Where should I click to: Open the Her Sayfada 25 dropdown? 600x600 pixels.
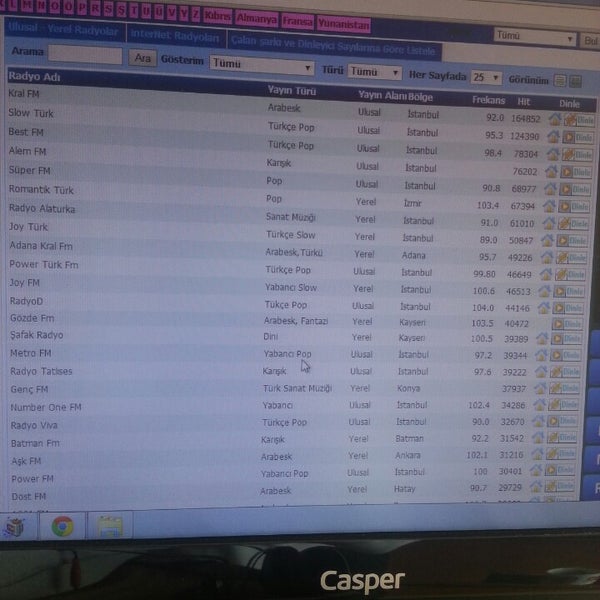pos(486,78)
